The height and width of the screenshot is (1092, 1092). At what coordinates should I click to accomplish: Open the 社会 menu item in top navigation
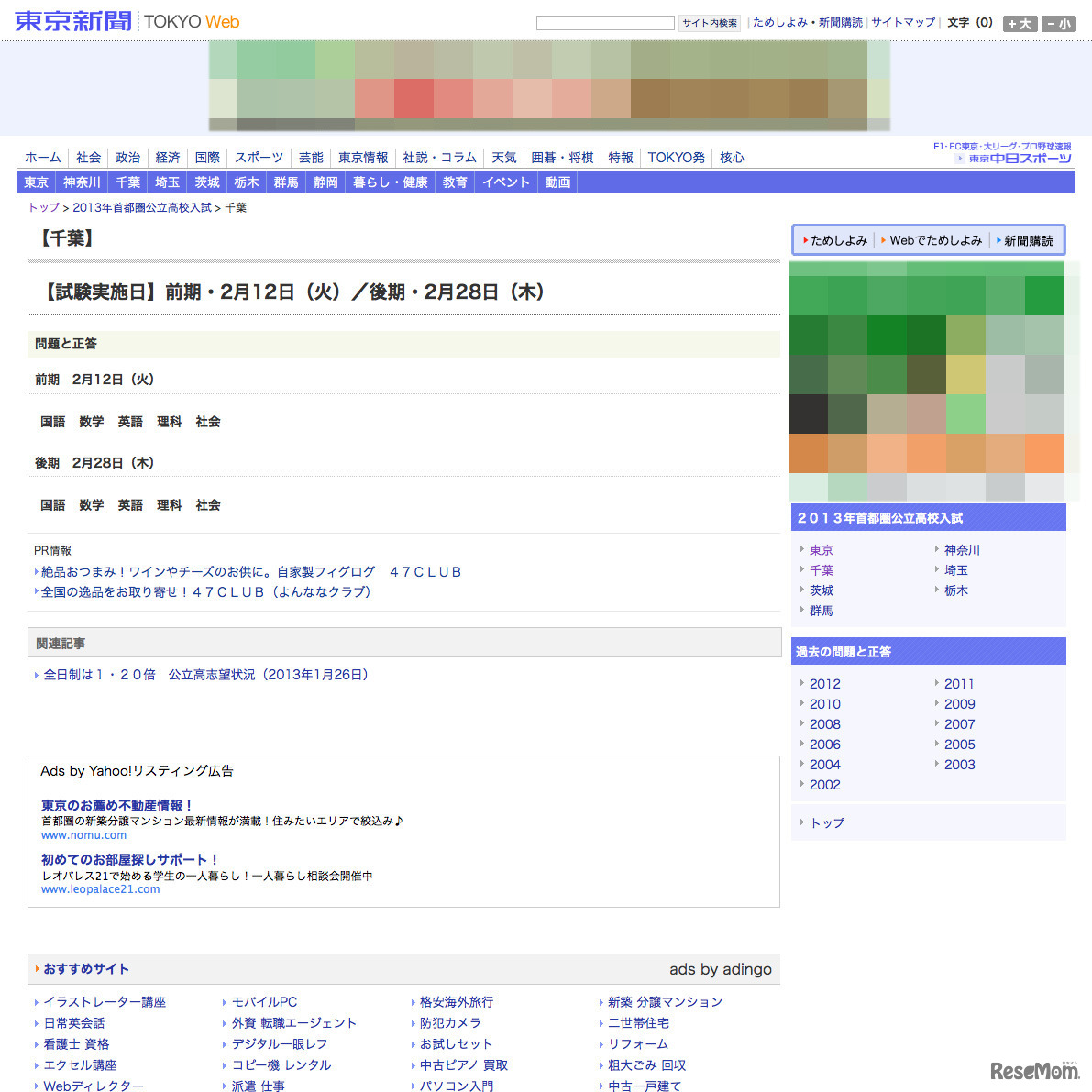[88, 158]
